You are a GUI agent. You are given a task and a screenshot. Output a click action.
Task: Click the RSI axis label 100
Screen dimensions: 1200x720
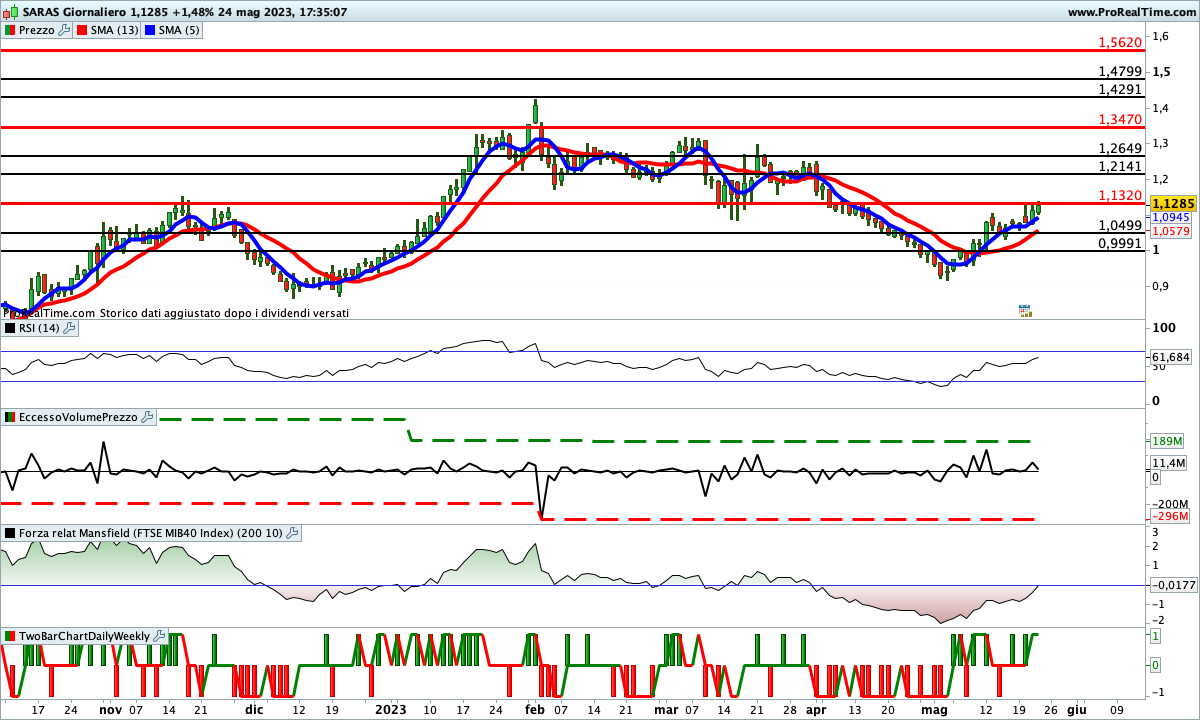1163,328
